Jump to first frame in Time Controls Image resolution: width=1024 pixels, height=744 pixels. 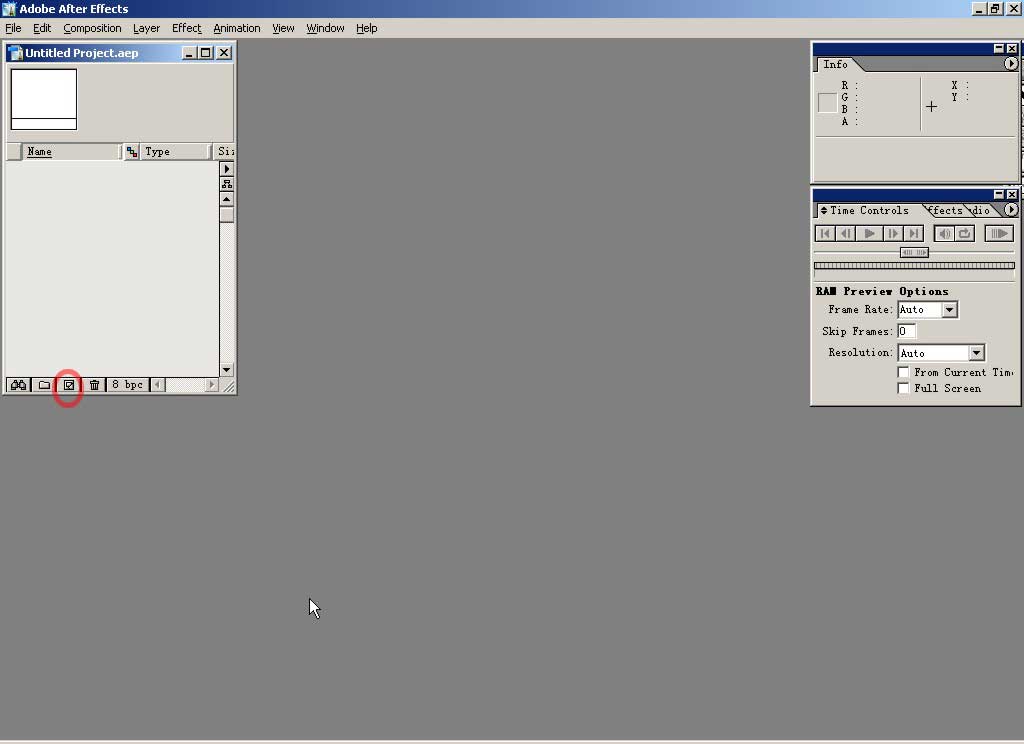pyautogui.click(x=825, y=233)
